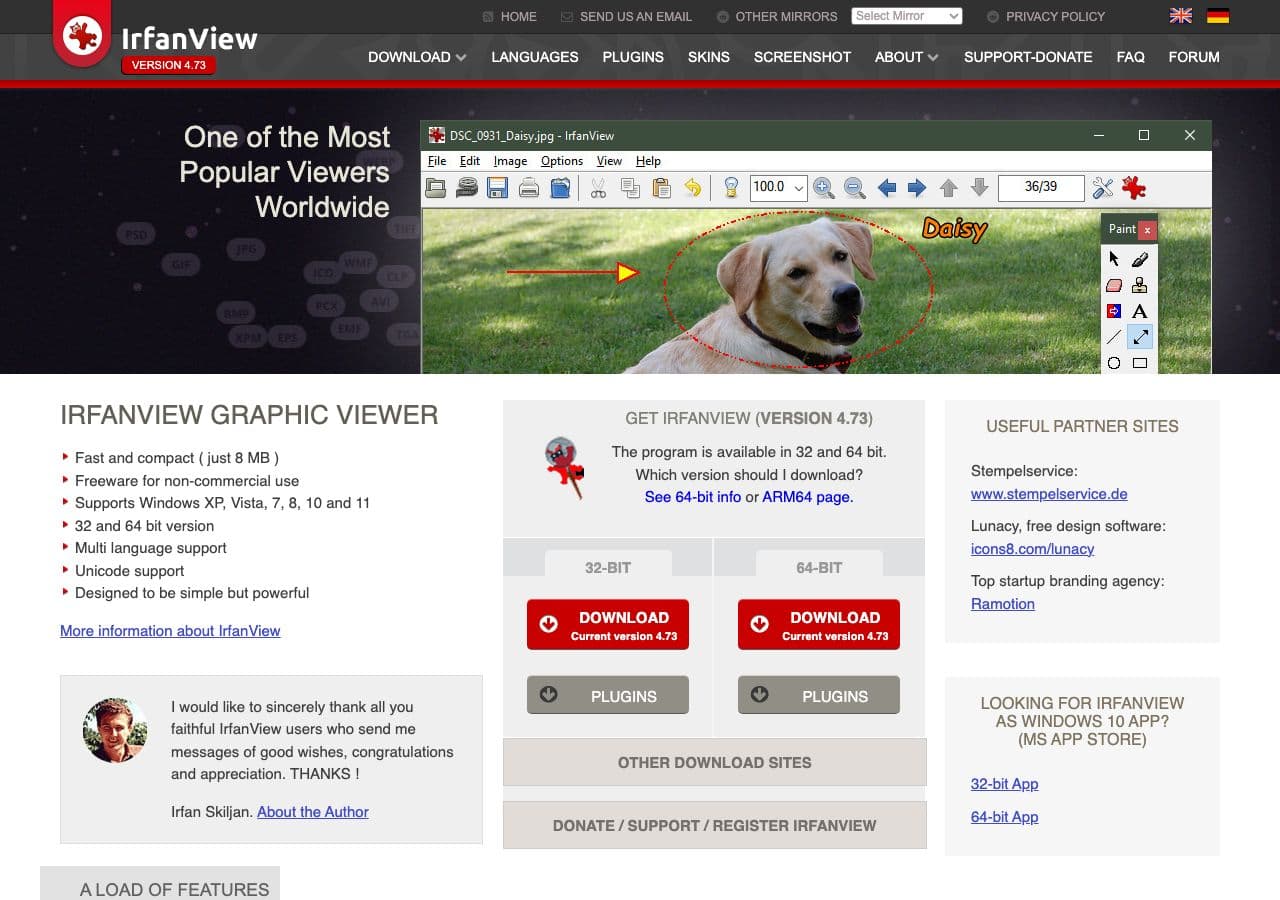The height and width of the screenshot is (900, 1280).
Task: Start the slideshow from the toolbar
Action: click(x=467, y=188)
